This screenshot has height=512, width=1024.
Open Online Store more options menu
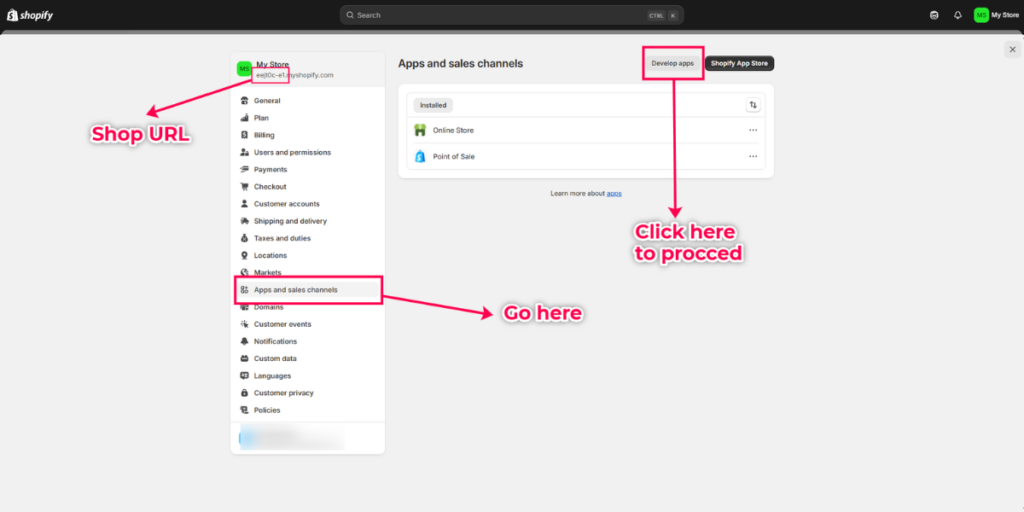753,131
